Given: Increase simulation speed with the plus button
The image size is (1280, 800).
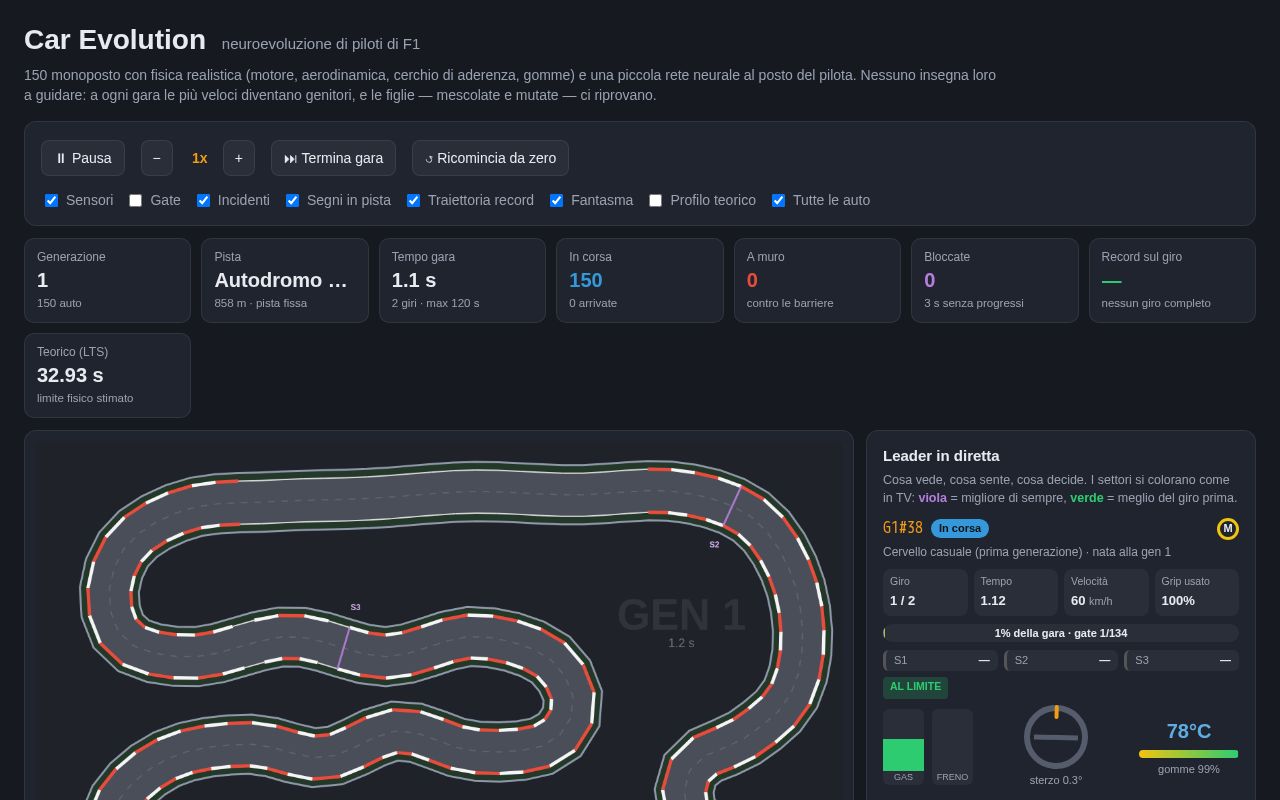Looking at the screenshot, I should [239, 158].
